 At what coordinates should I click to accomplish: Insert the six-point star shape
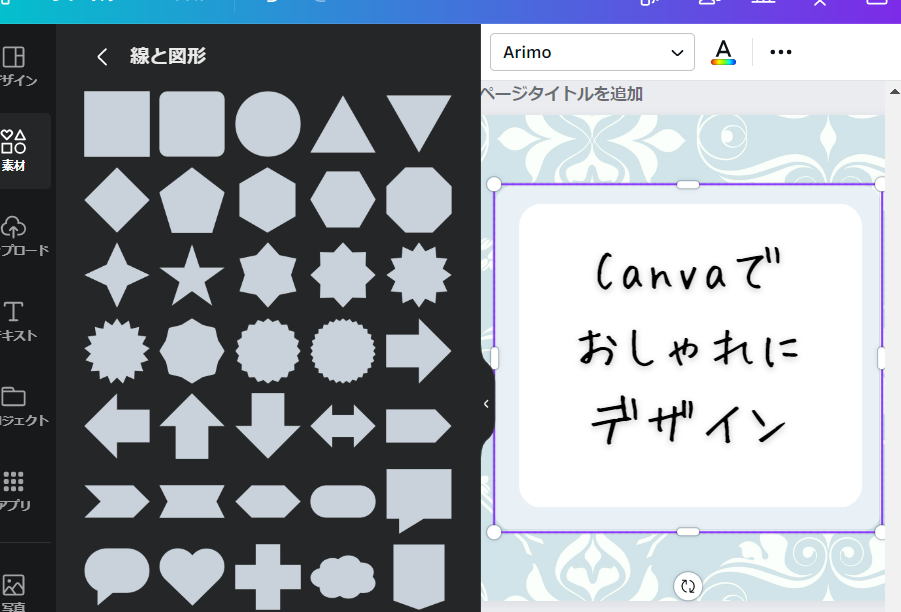point(268,275)
